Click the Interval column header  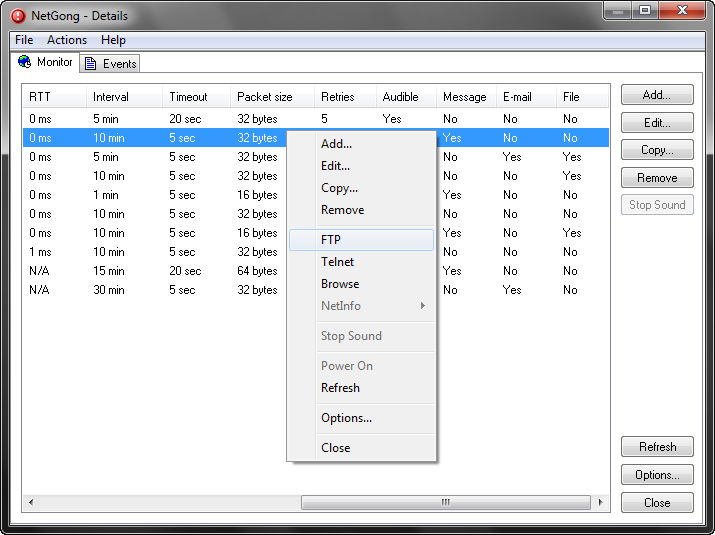111,97
